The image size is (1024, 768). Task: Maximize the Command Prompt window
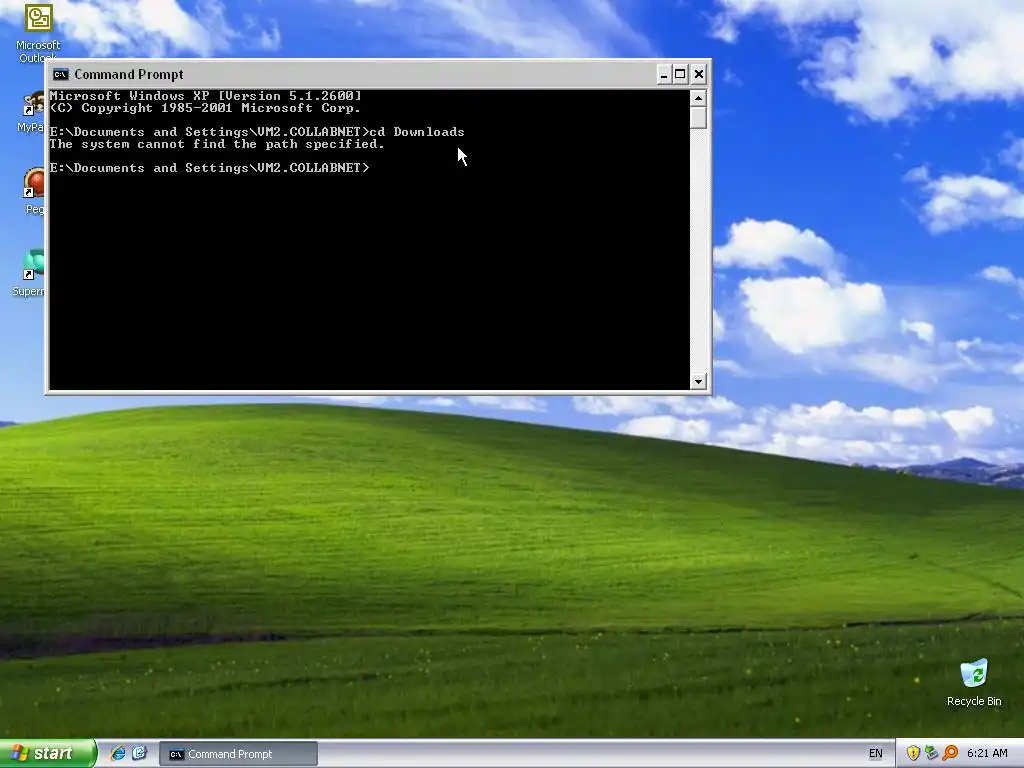point(680,74)
